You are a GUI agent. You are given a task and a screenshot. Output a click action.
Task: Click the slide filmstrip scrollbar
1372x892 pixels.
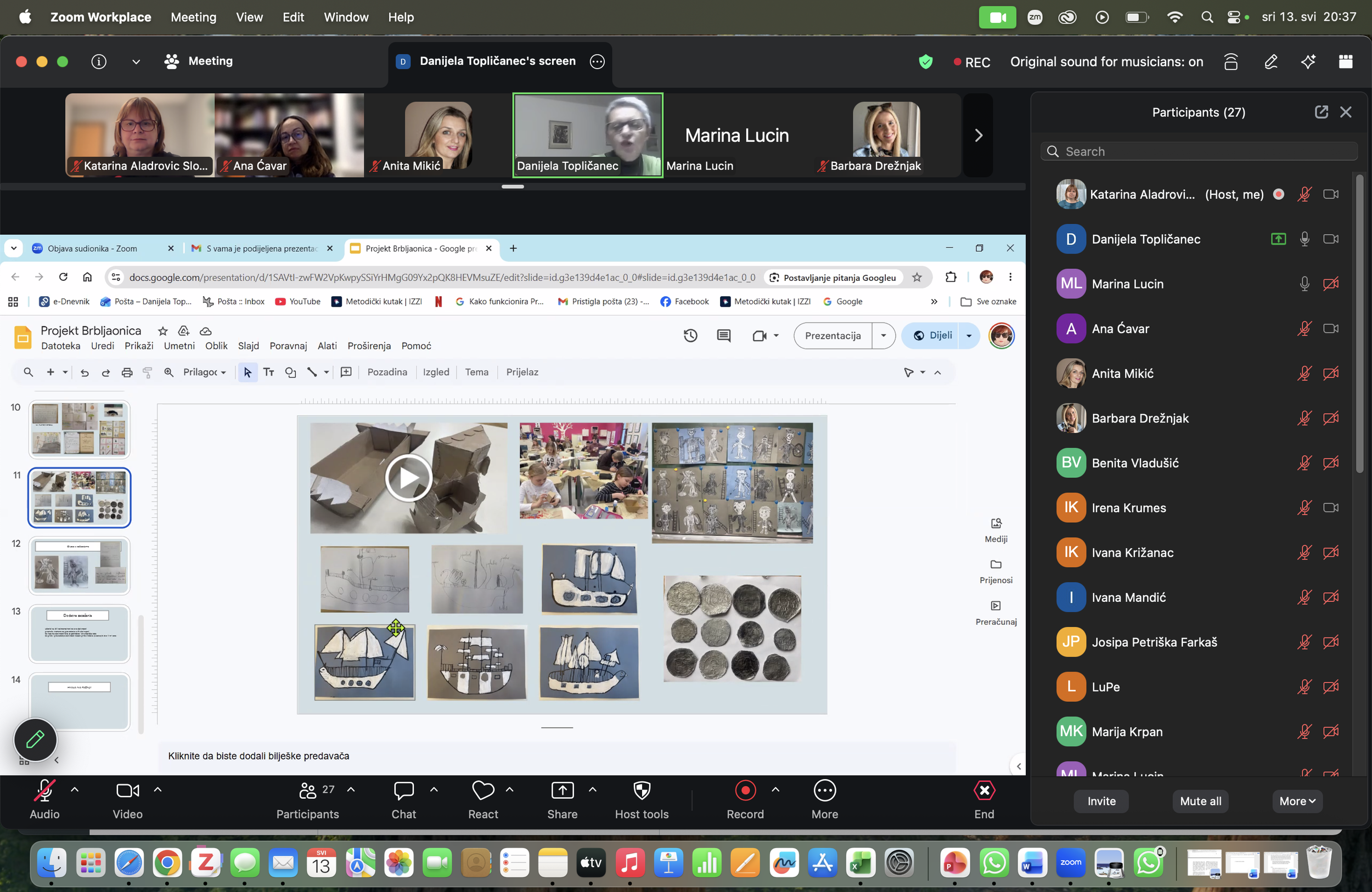click(140, 674)
